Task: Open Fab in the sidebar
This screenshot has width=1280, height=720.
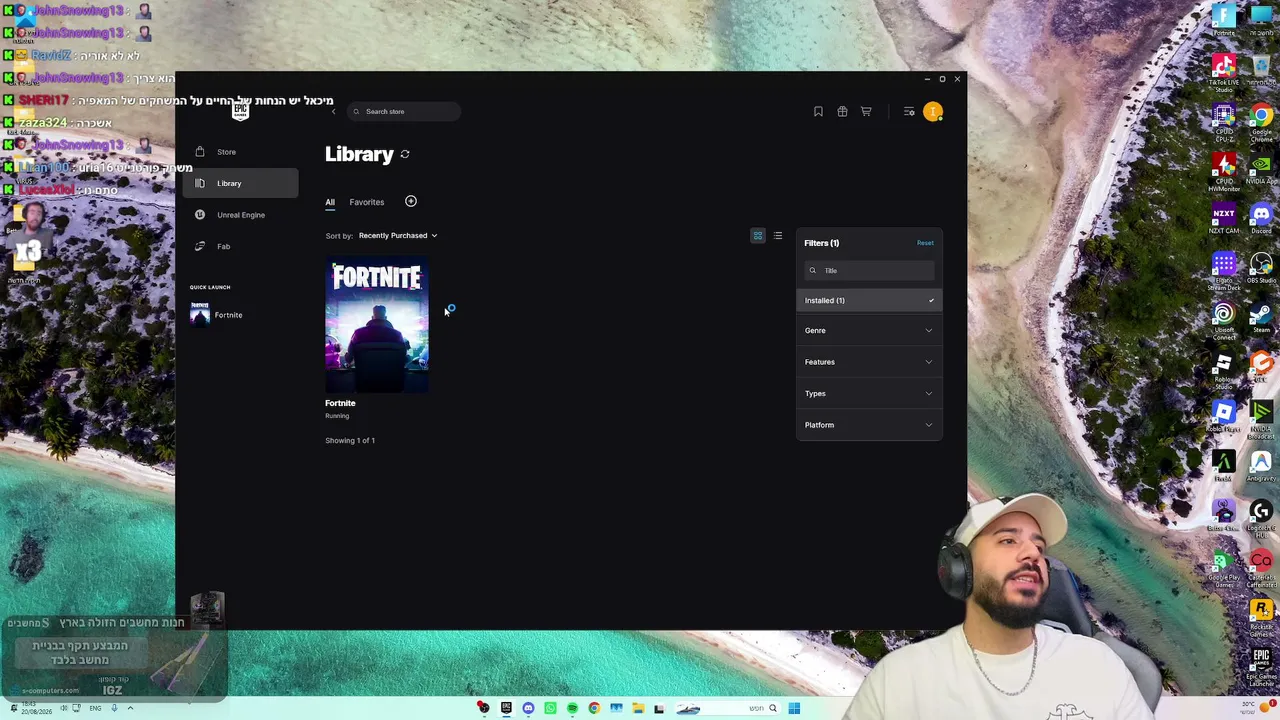Action: click(x=240, y=246)
